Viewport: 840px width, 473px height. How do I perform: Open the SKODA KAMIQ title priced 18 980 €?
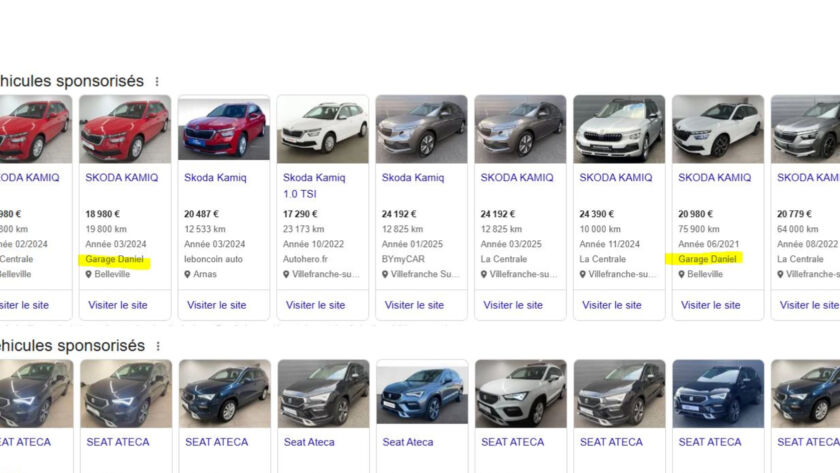pos(122,177)
